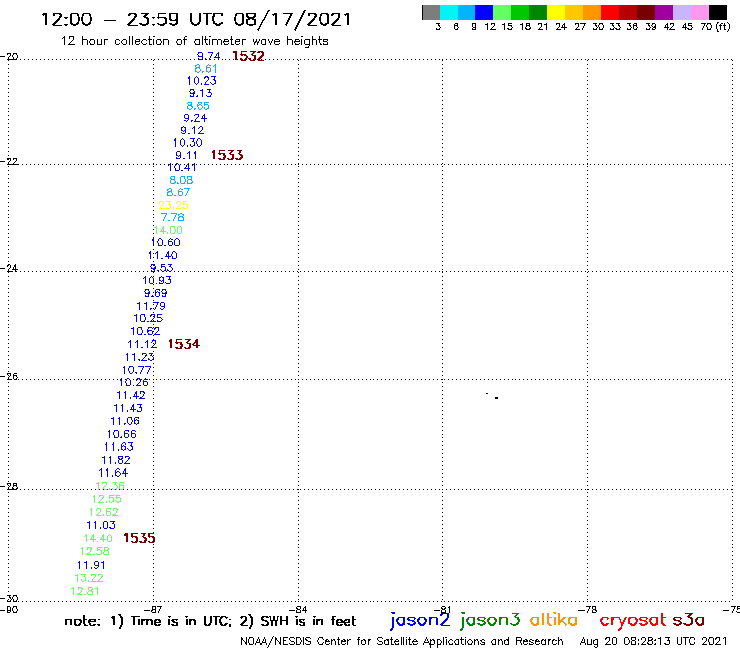This screenshot has width=740, height=650.
Task: Click the -78 longitude axis label
Action: (588, 609)
